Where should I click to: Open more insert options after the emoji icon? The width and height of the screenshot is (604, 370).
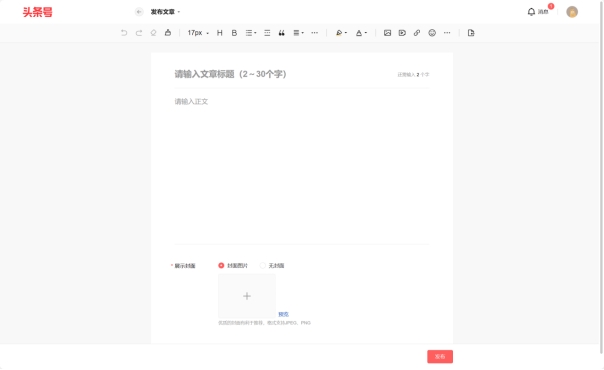(447, 33)
